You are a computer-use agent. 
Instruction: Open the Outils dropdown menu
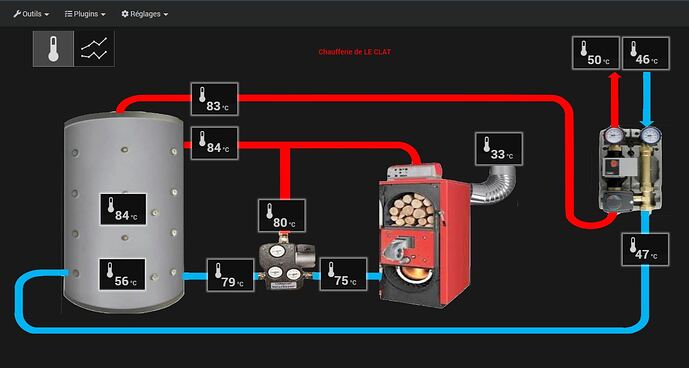[31, 14]
